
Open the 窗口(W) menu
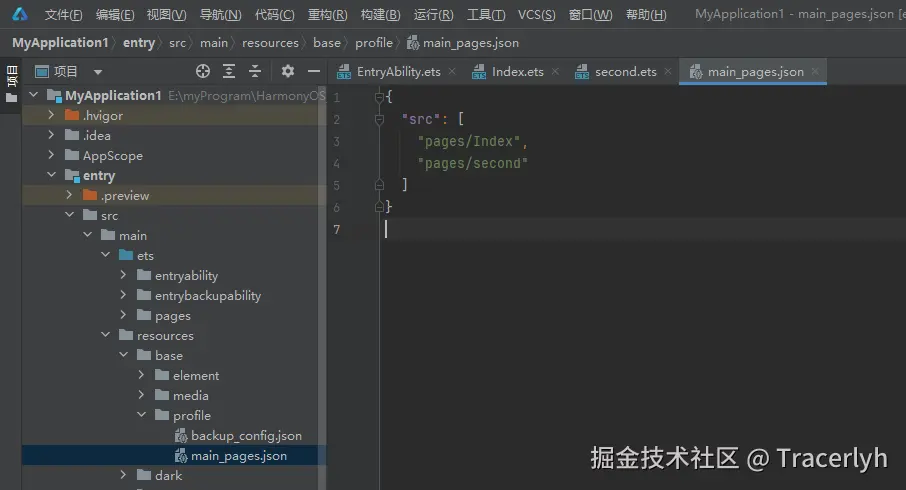click(591, 14)
